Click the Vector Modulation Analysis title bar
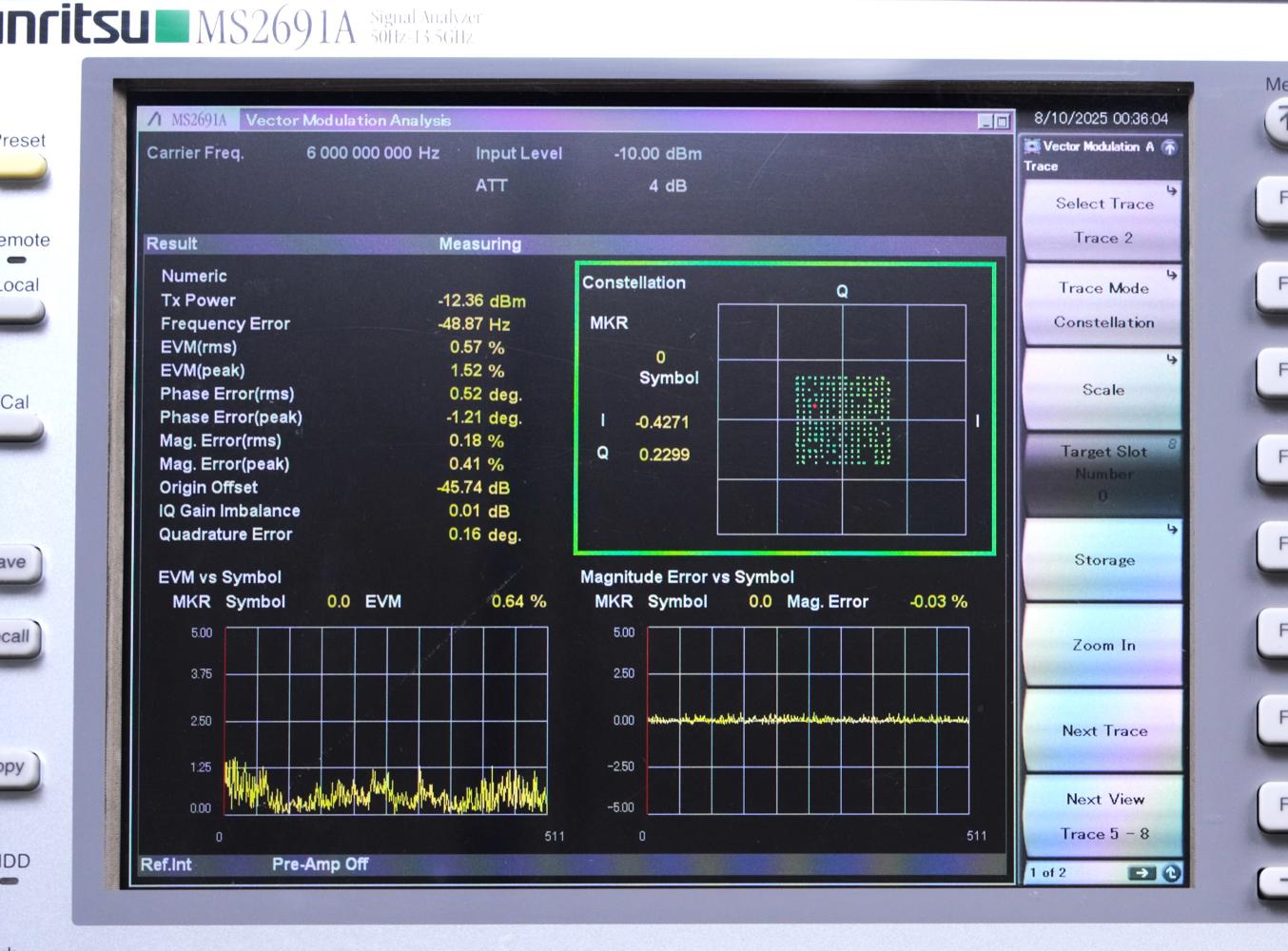The height and width of the screenshot is (951, 1288). pos(352,120)
